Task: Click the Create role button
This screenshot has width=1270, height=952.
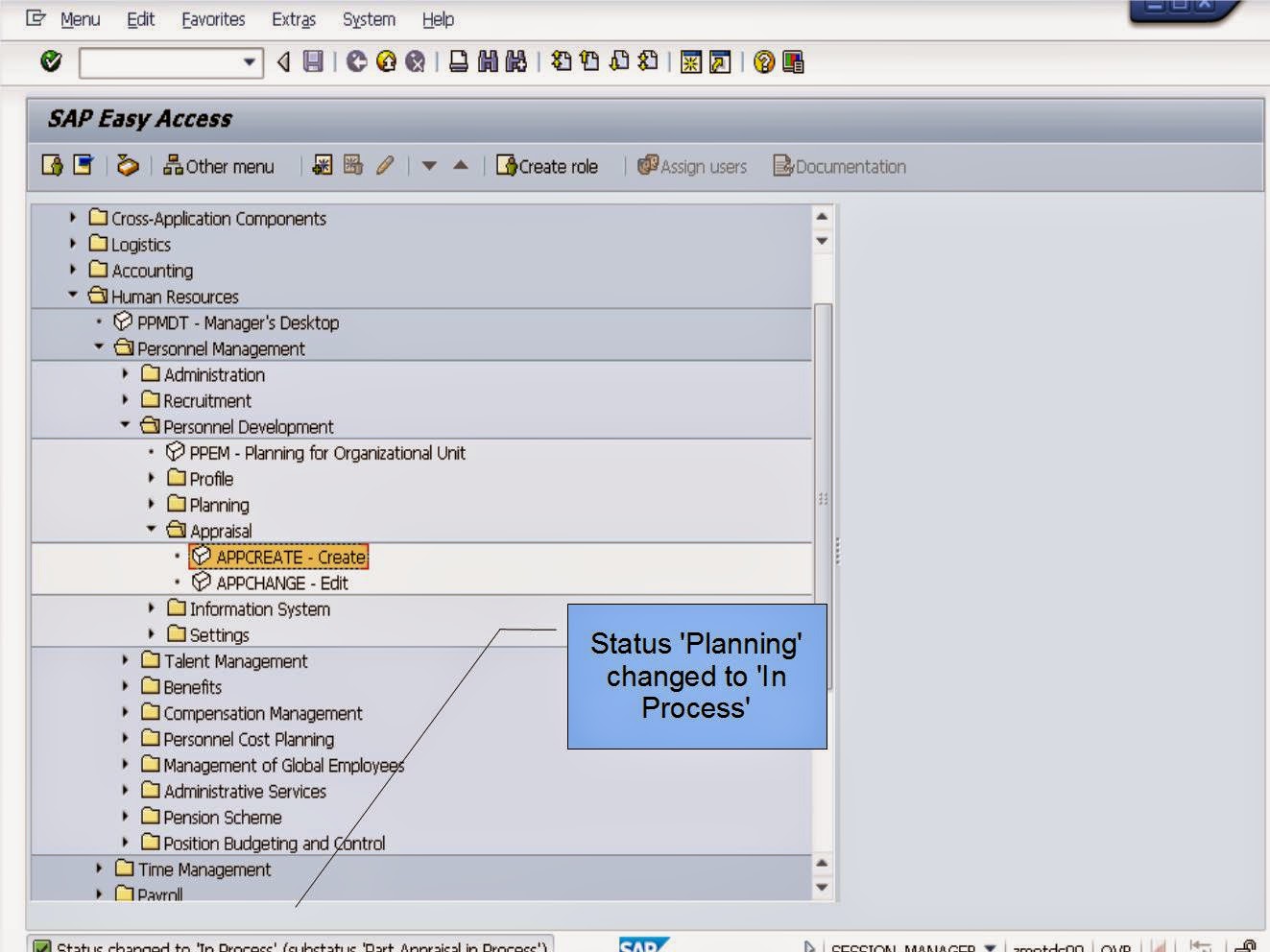Action: pos(547,166)
